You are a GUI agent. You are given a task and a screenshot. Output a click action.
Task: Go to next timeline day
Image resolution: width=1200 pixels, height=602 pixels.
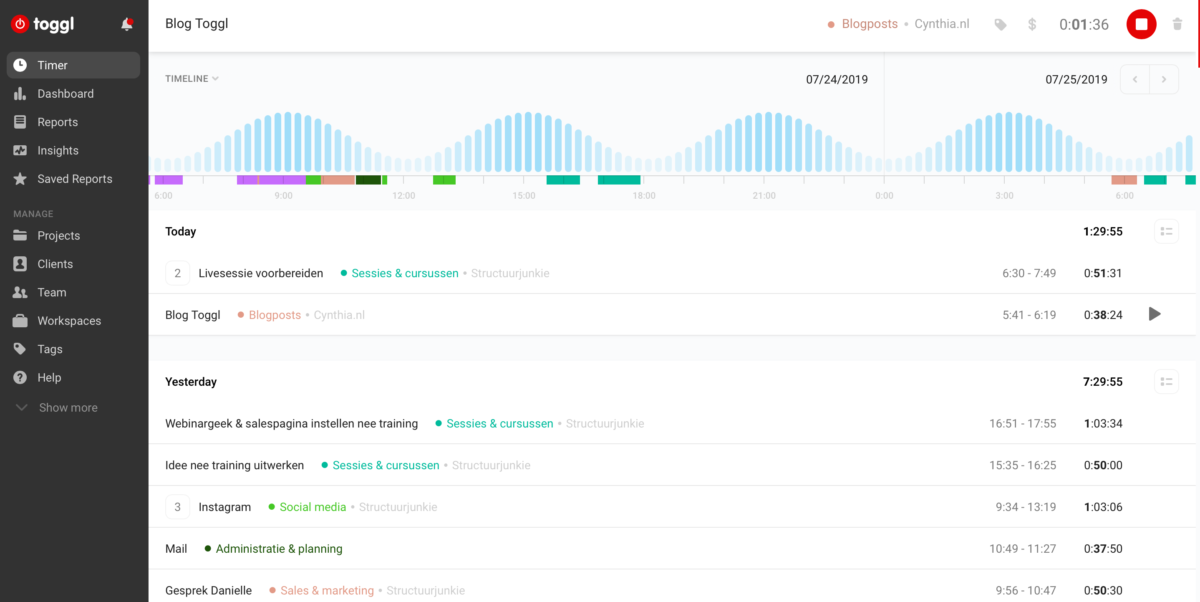click(1164, 79)
